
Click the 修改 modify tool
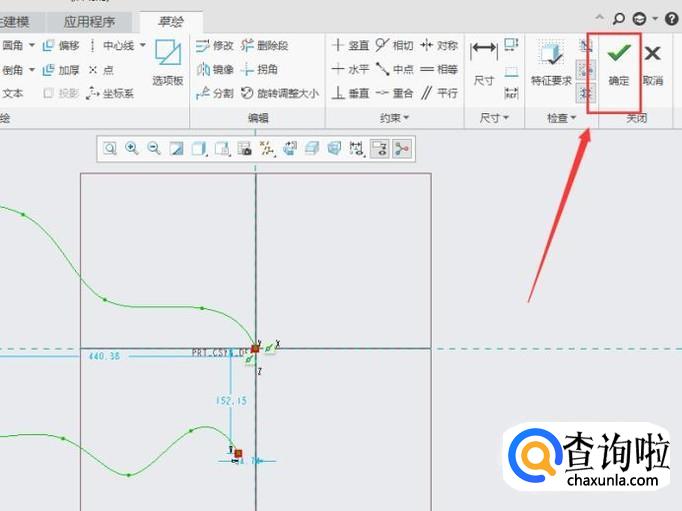pyautogui.click(x=214, y=45)
